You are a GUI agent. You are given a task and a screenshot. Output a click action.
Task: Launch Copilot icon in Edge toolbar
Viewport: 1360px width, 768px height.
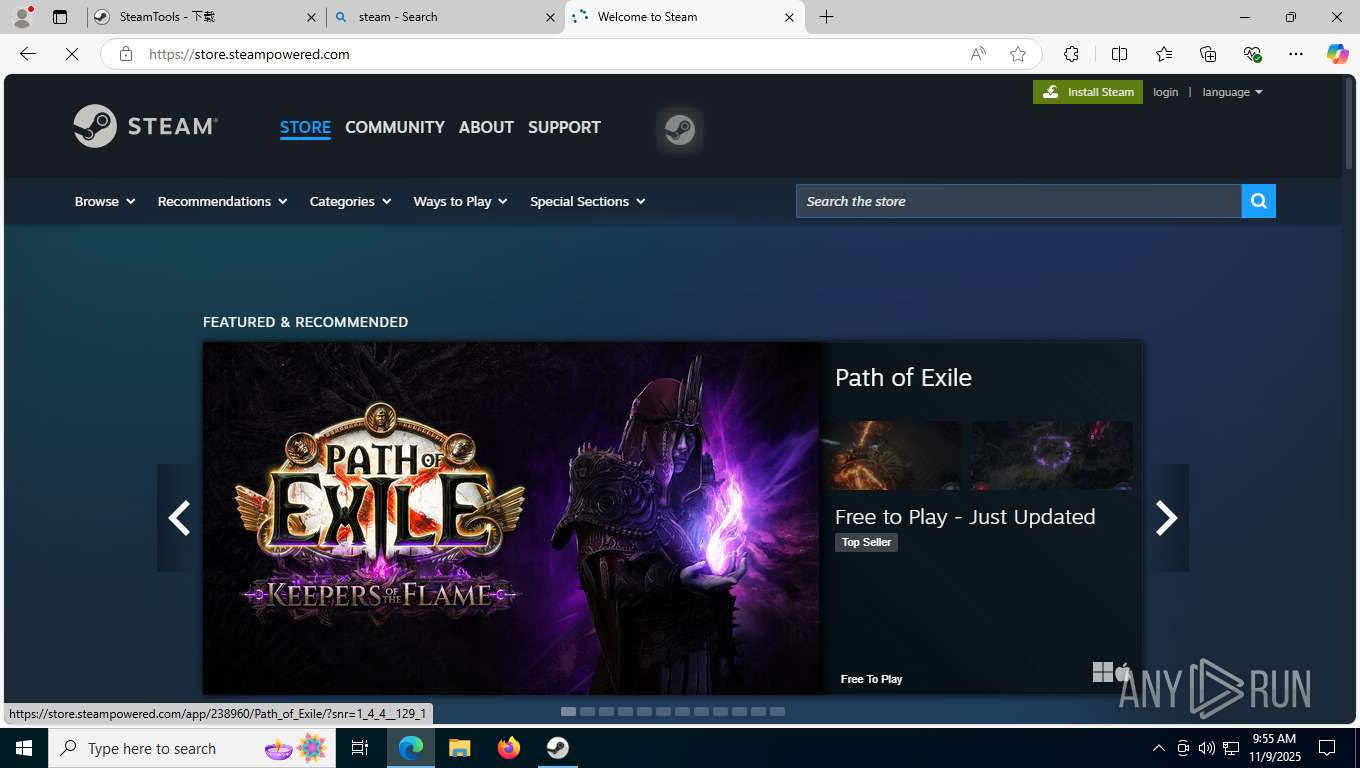1338,54
